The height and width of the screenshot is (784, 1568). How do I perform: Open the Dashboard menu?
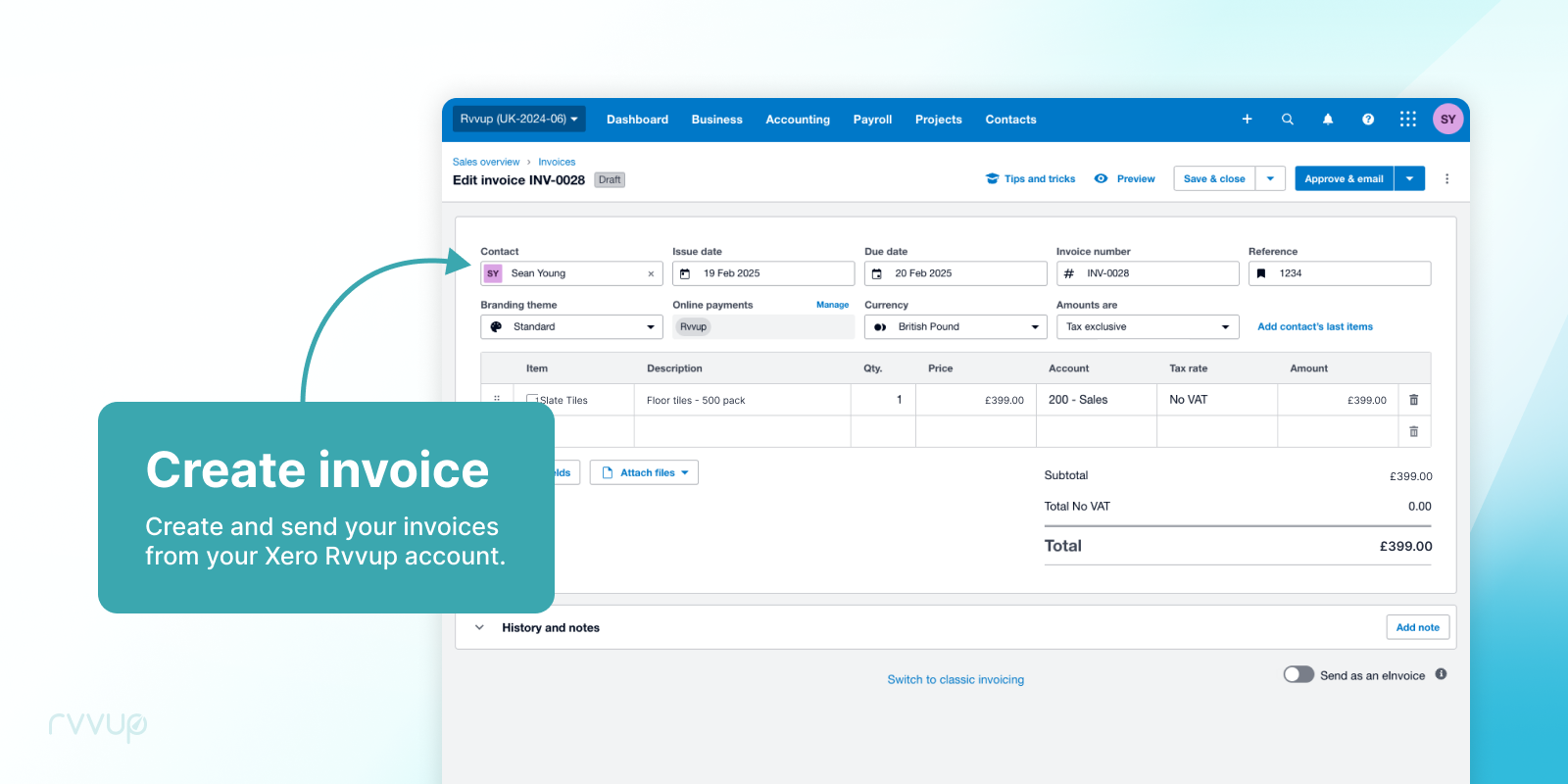637,120
